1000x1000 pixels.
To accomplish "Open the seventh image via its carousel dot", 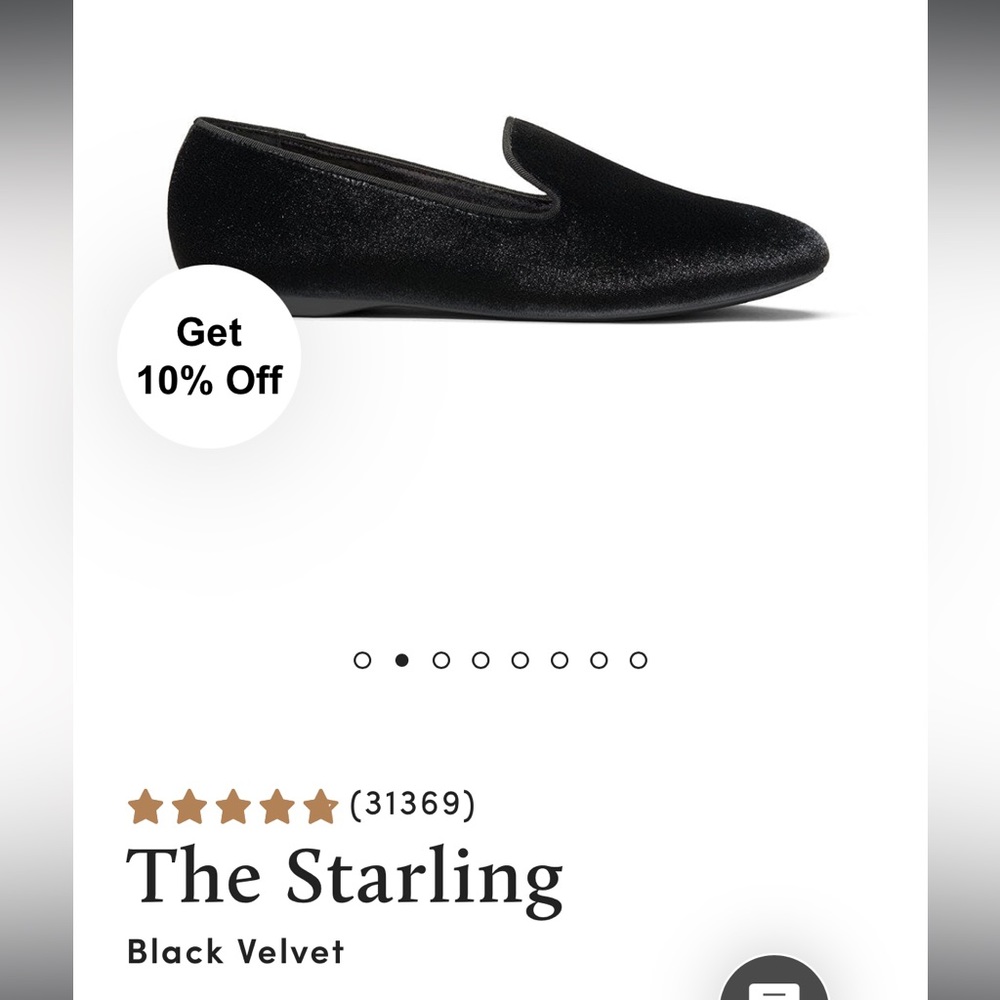I will click(x=599, y=659).
